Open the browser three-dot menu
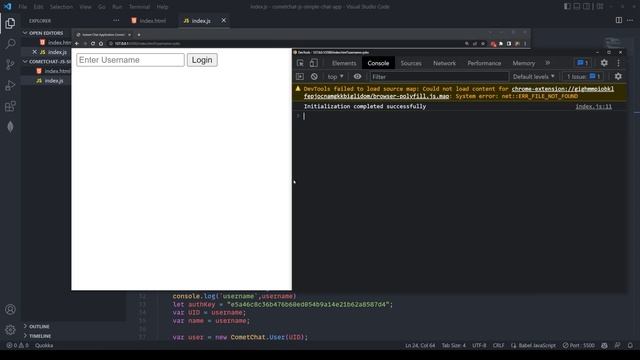 point(525,44)
